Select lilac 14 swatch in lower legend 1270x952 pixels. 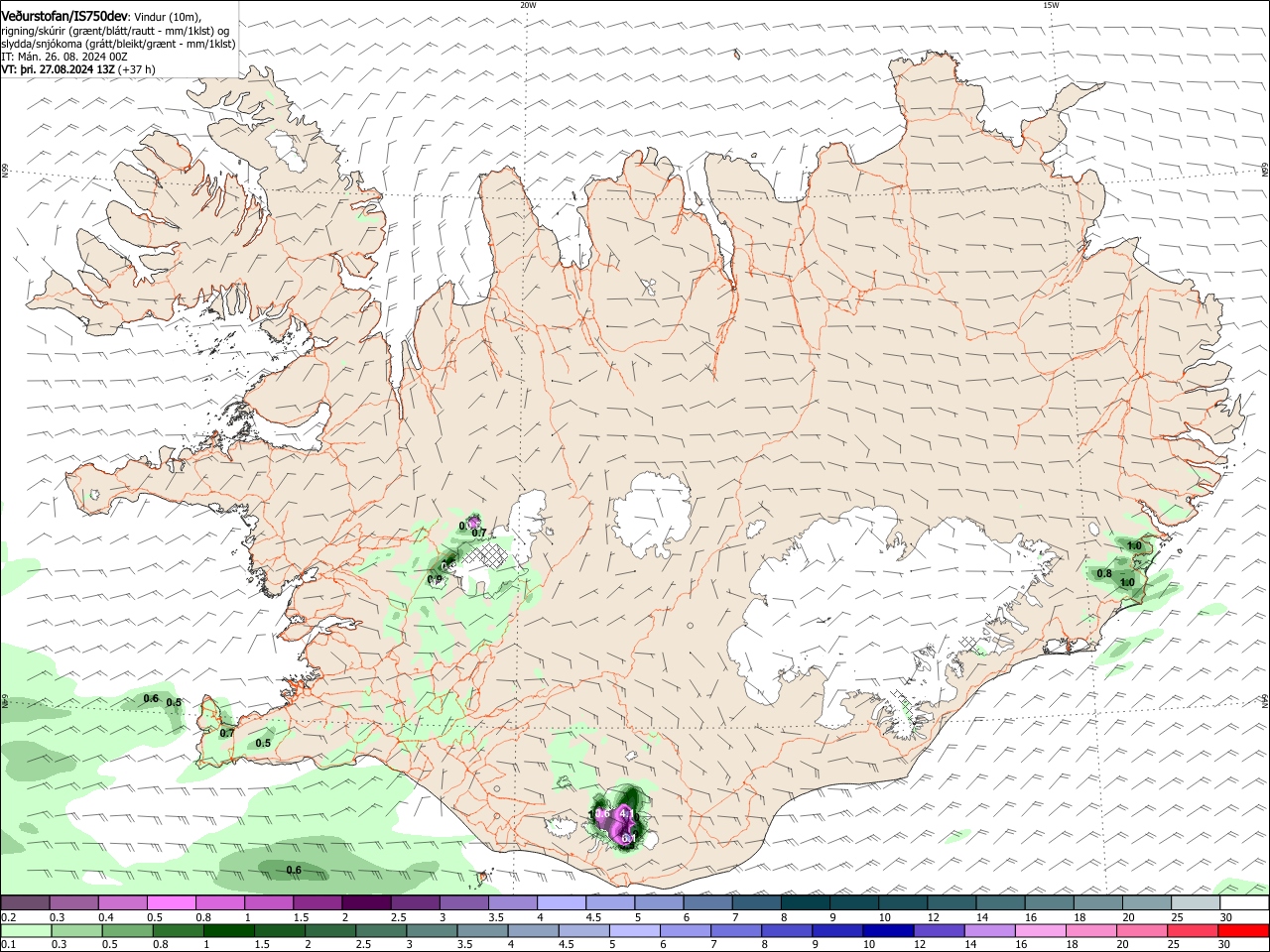pos(990,931)
